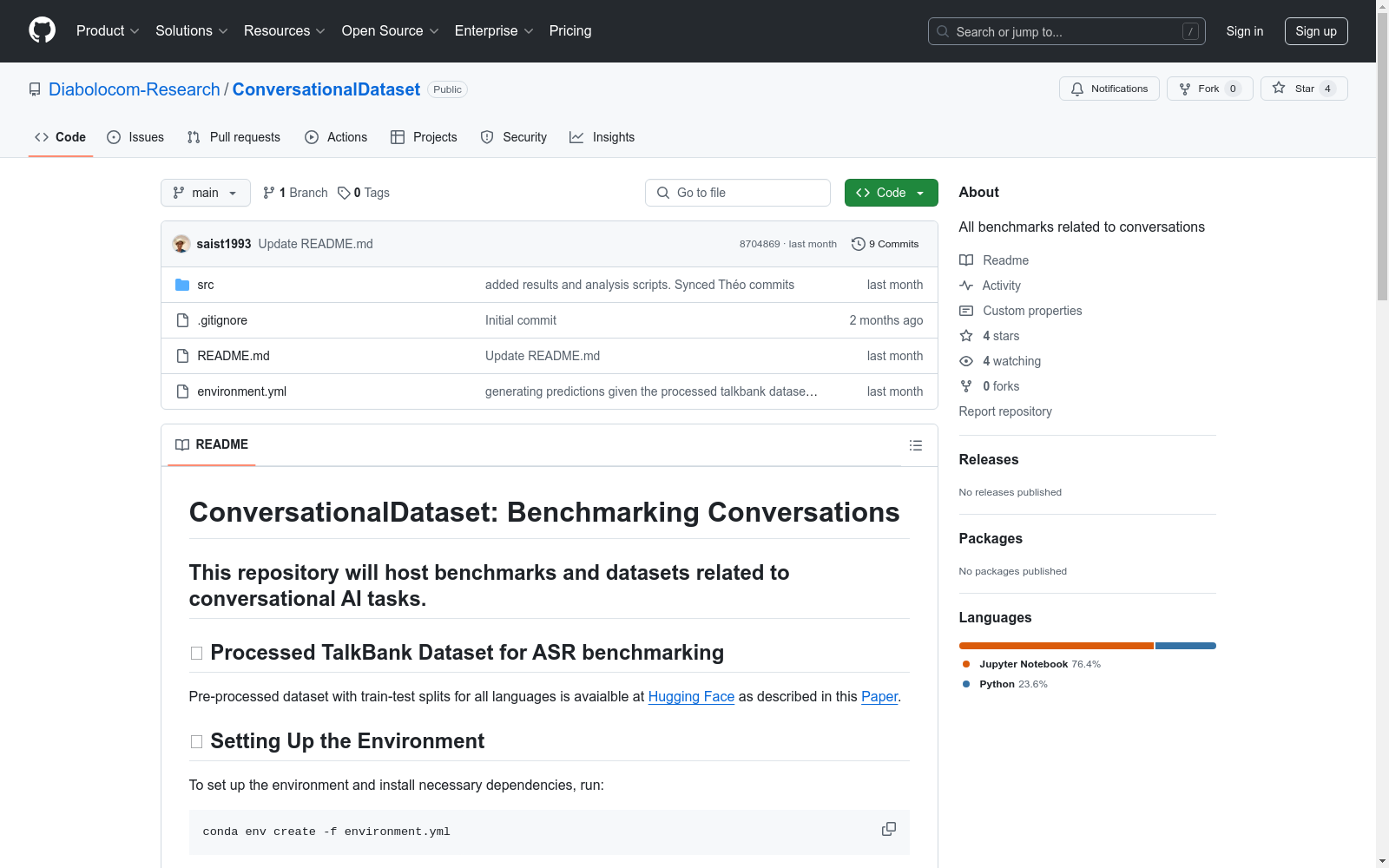Go to the Pricing page
This screenshot has height=868, width=1389.
(570, 31)
